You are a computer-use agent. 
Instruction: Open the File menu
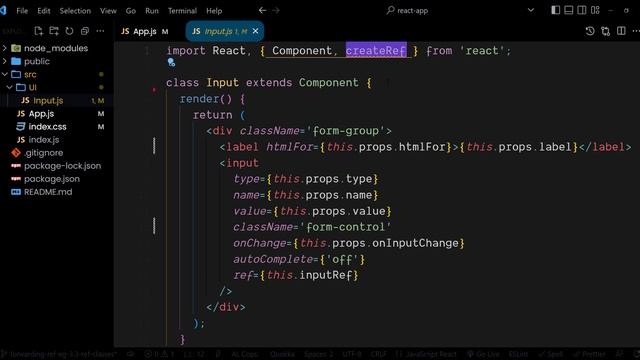tap(22, 11)
